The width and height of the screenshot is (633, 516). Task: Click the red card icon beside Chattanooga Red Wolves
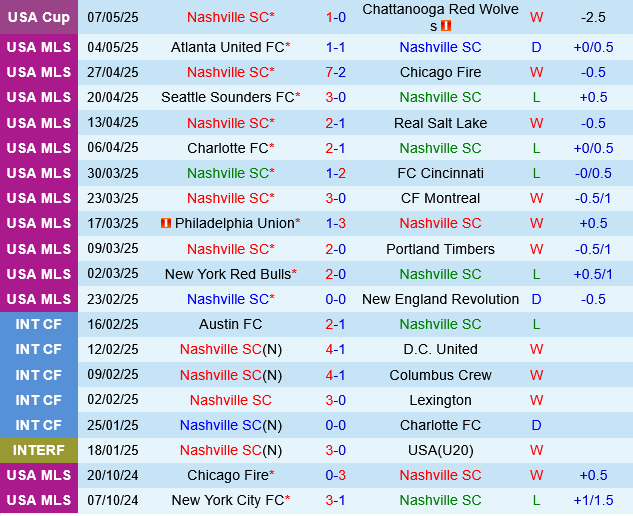(x=446, y=26)
